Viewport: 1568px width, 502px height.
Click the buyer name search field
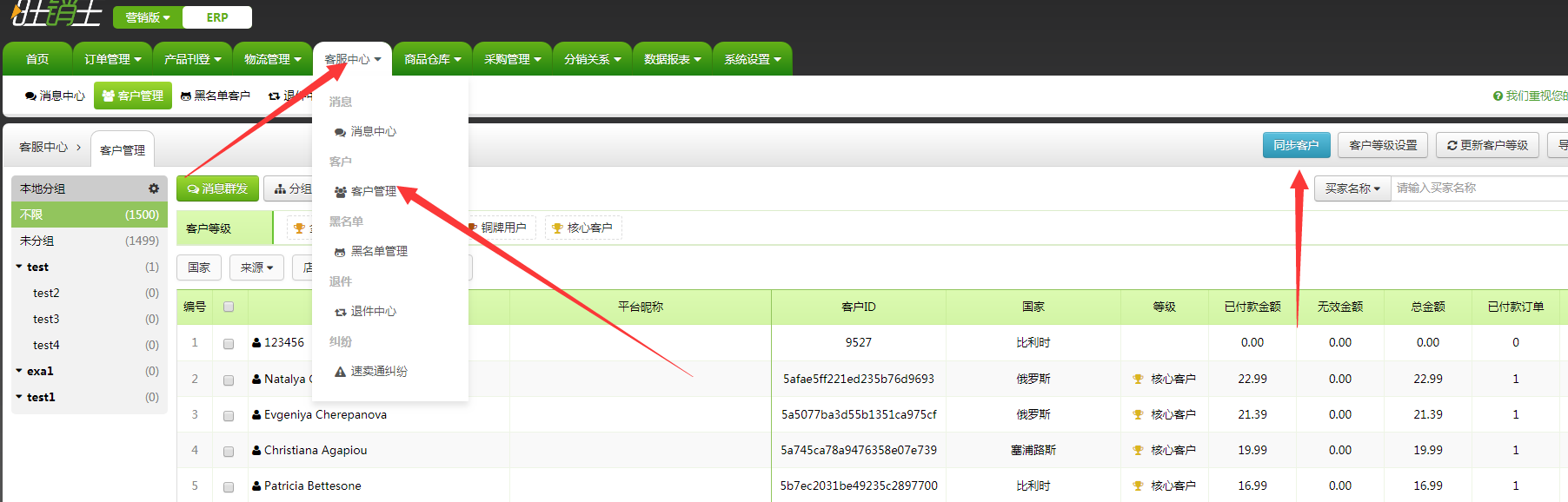click(x=1479, y=188)
